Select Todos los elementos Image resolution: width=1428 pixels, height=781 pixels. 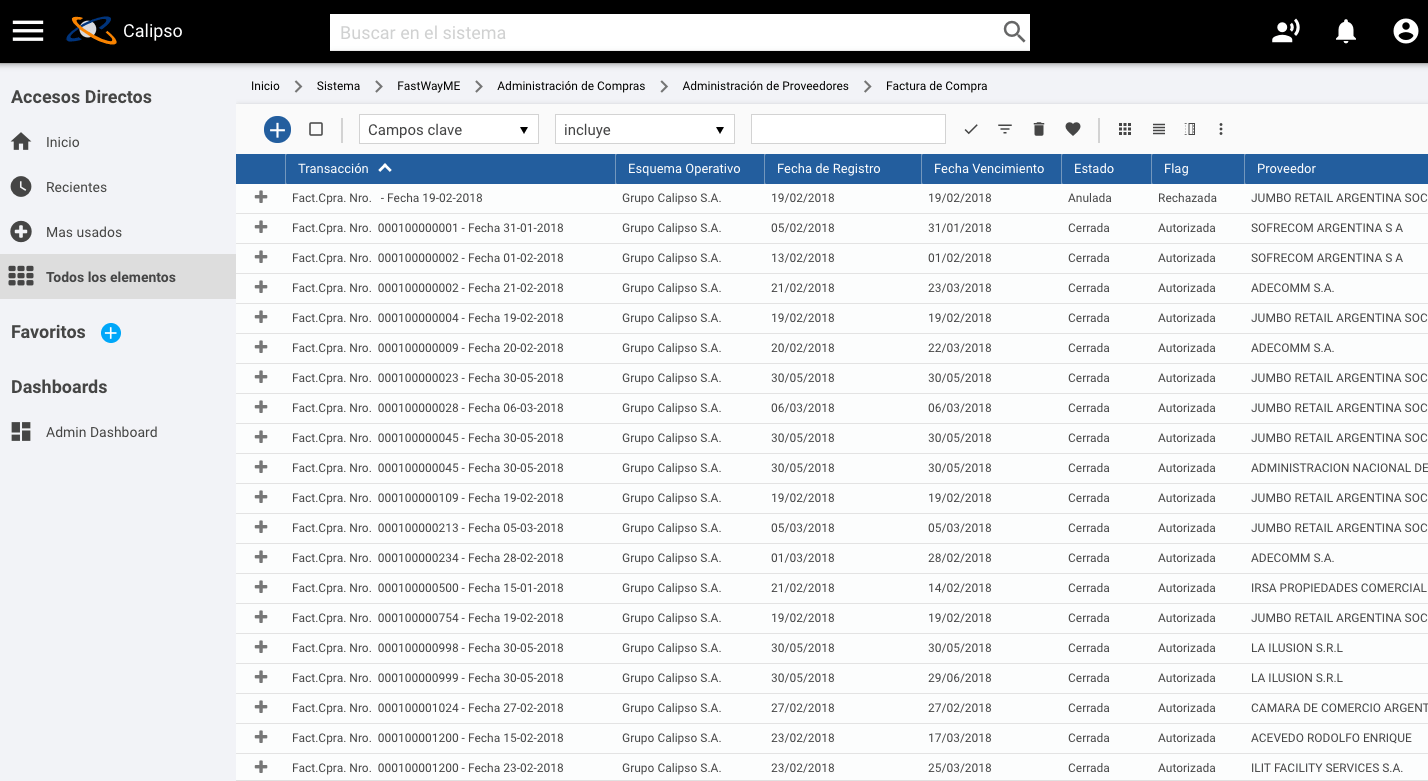click(118, 277)
